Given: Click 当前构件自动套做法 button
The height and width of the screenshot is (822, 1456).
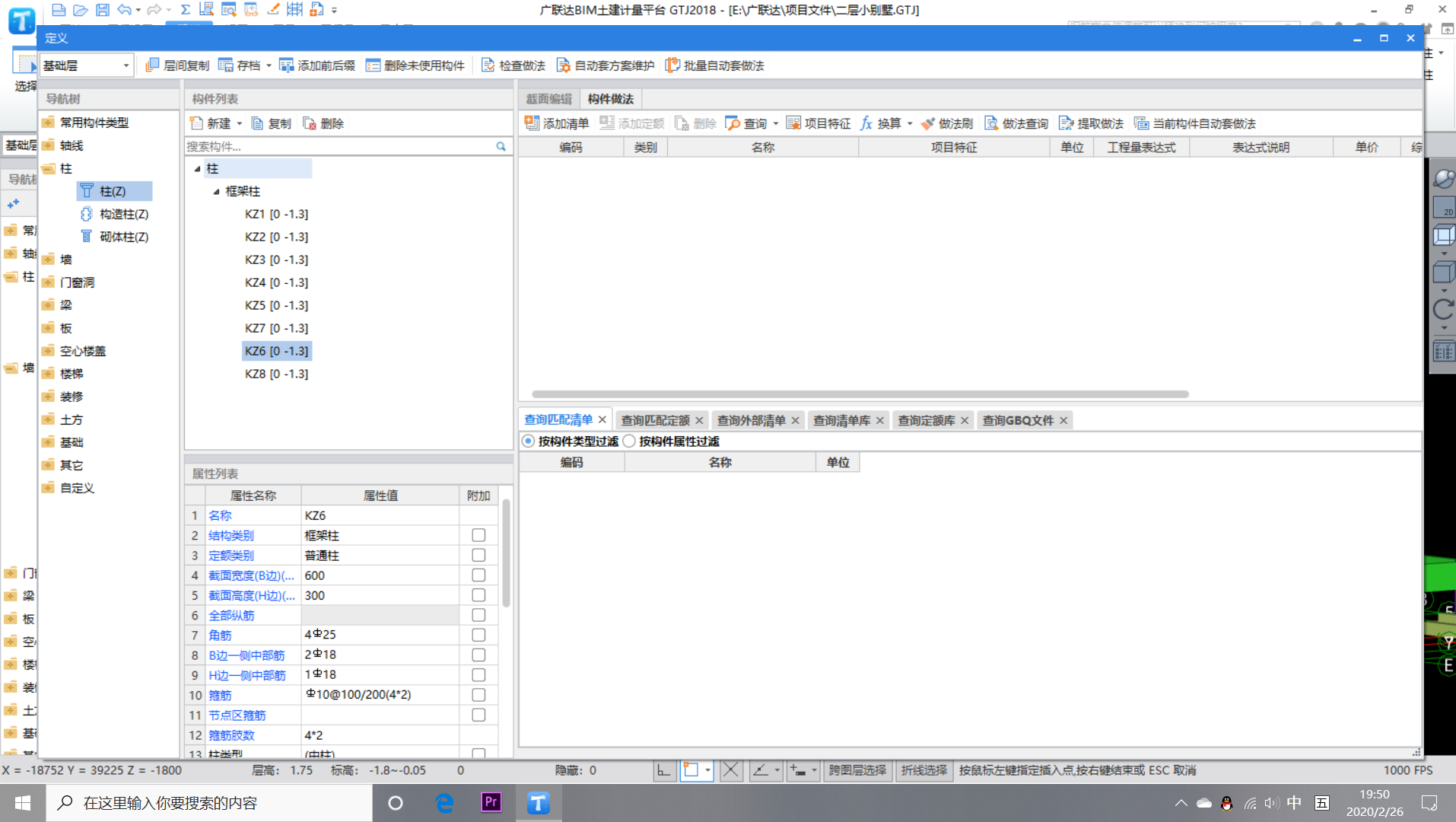Looking at the screenshot, I should 1194,123.
